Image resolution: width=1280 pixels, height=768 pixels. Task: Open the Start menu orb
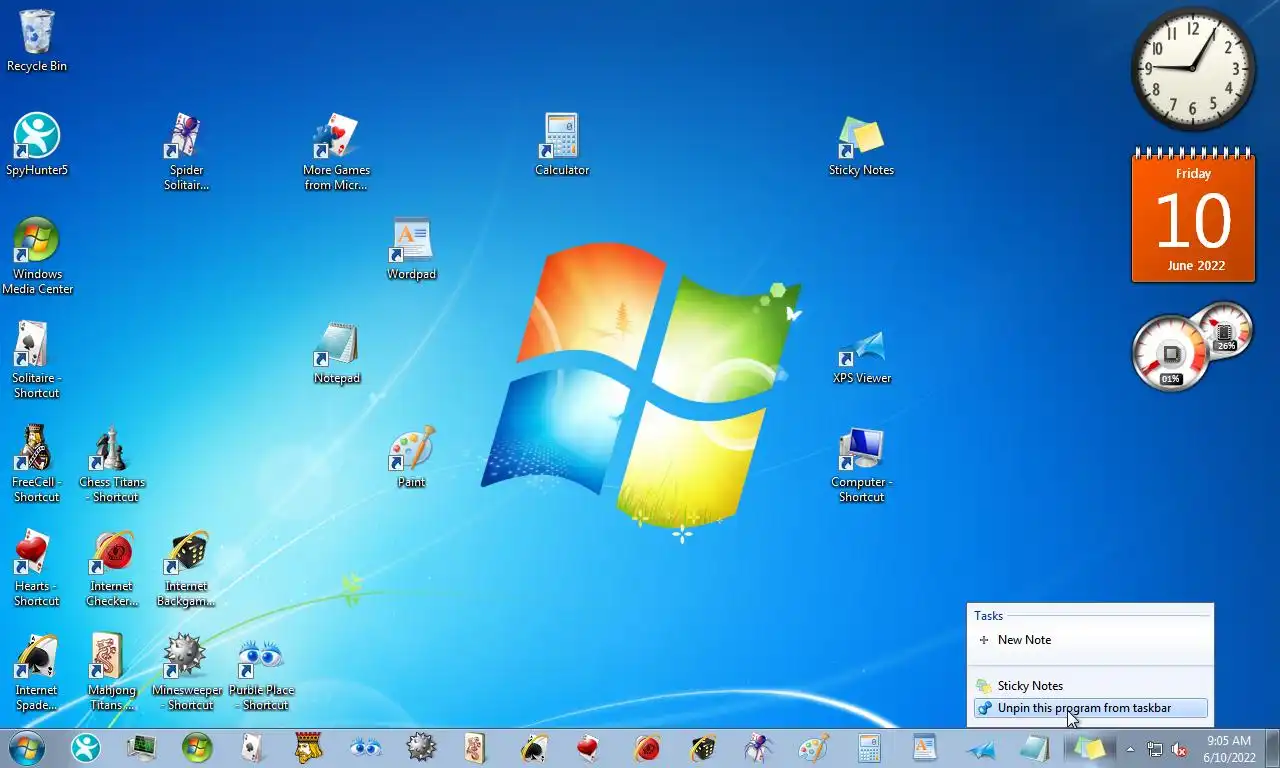coord(27,747)
